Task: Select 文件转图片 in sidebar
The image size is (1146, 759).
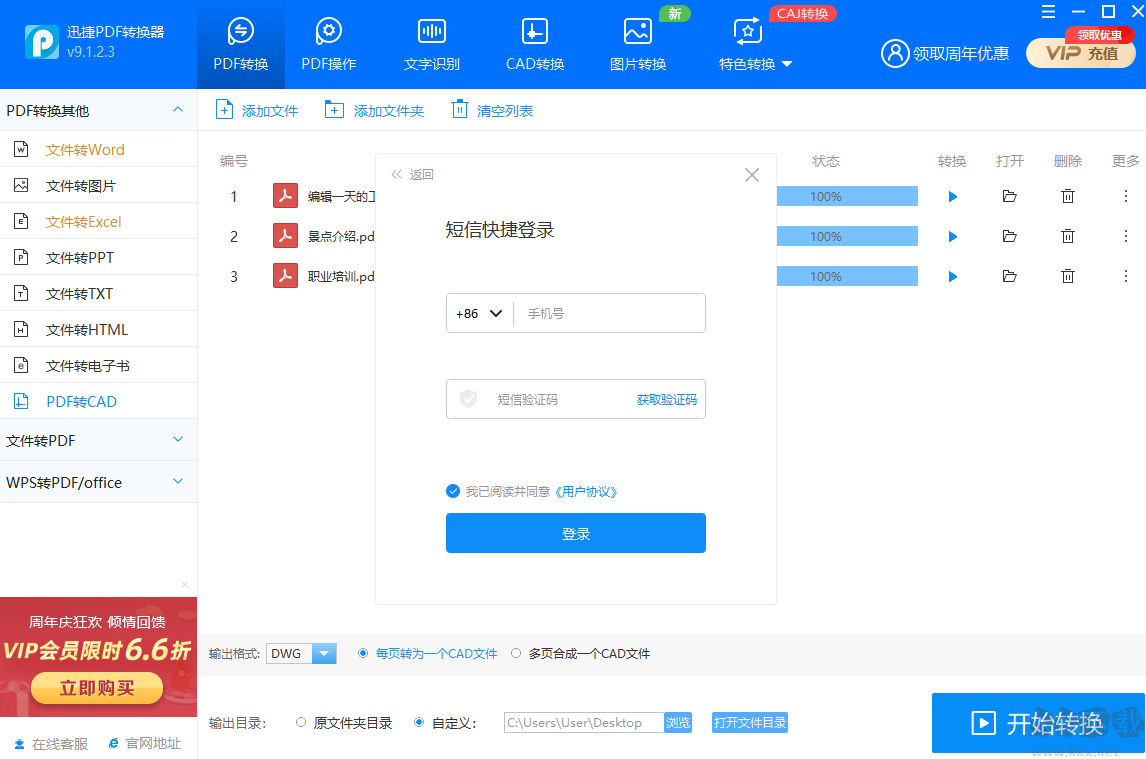Action: click(x=98, y=185)
